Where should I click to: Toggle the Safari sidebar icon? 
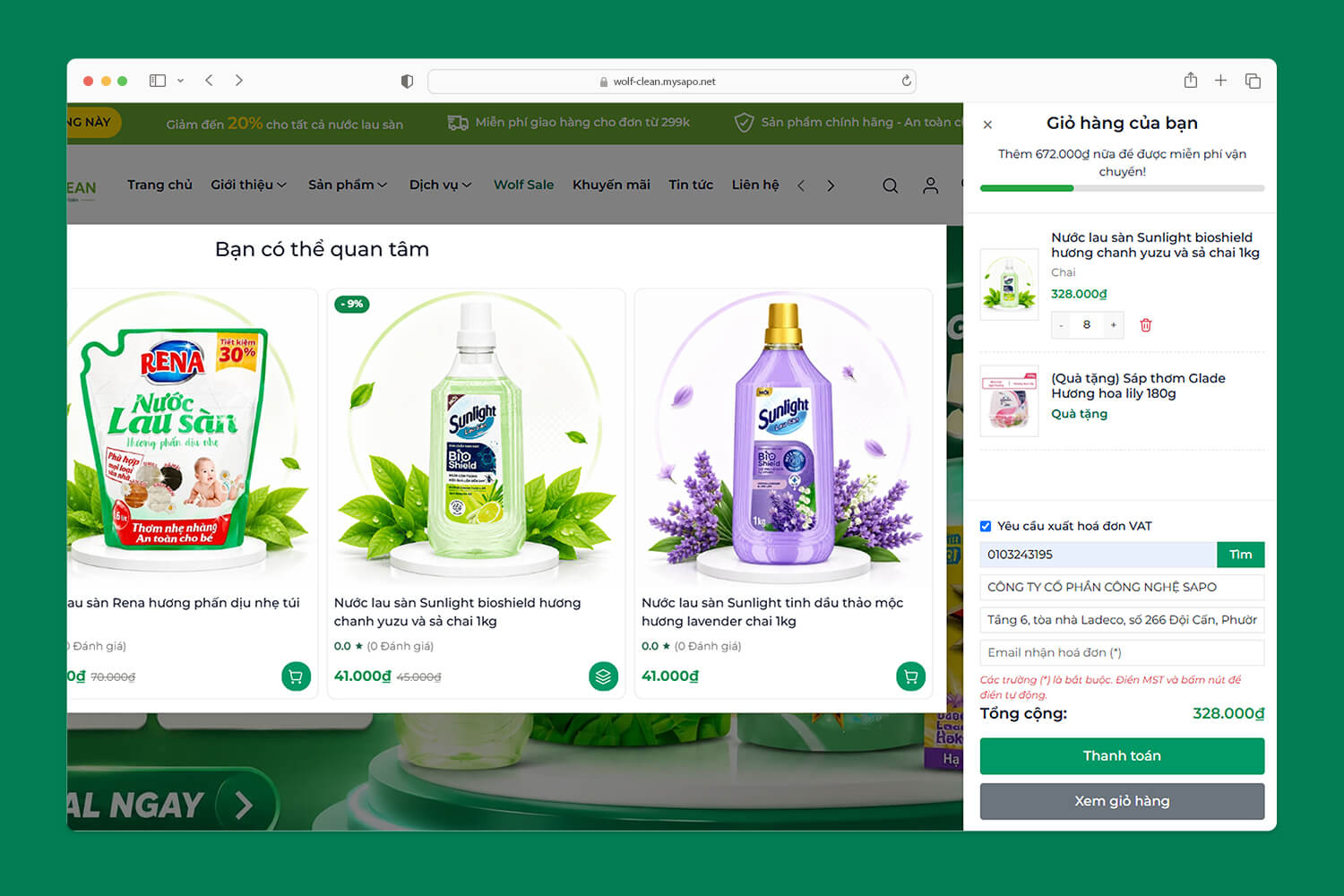[x=158, y=81]
